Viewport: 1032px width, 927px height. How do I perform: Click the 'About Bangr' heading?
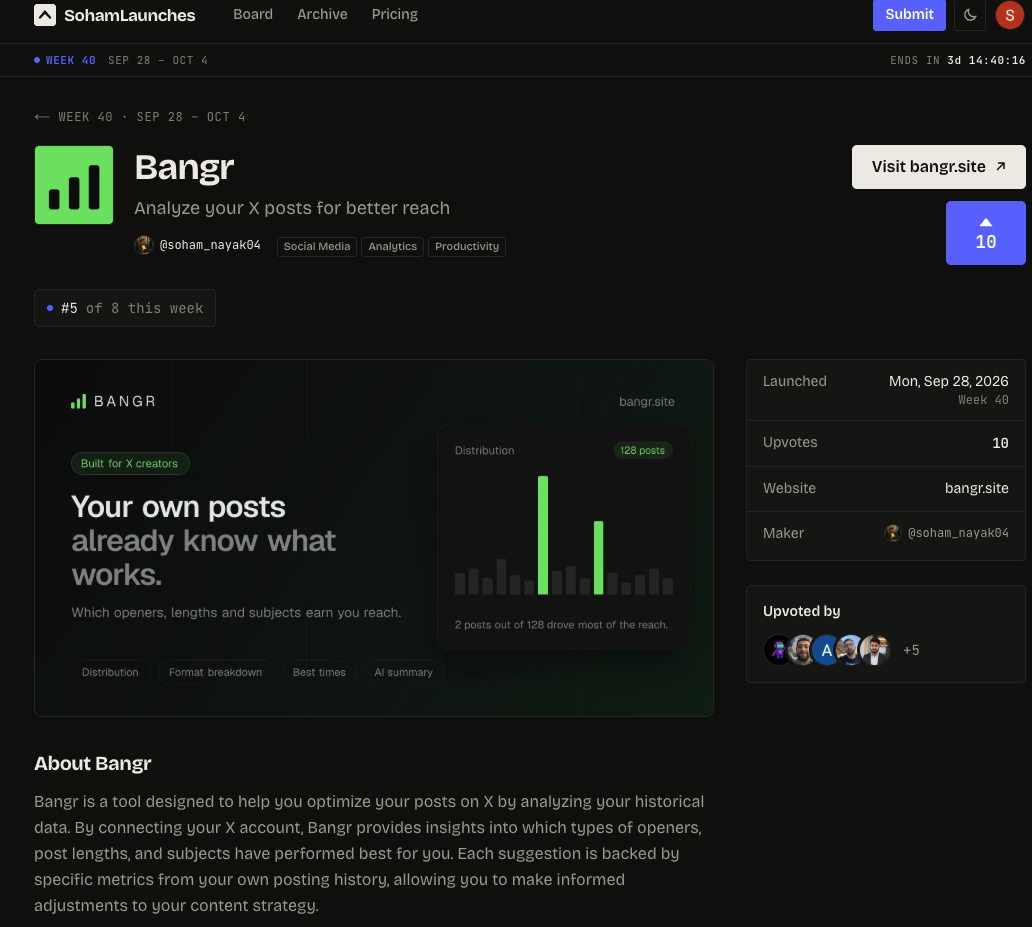coord(93,764)
